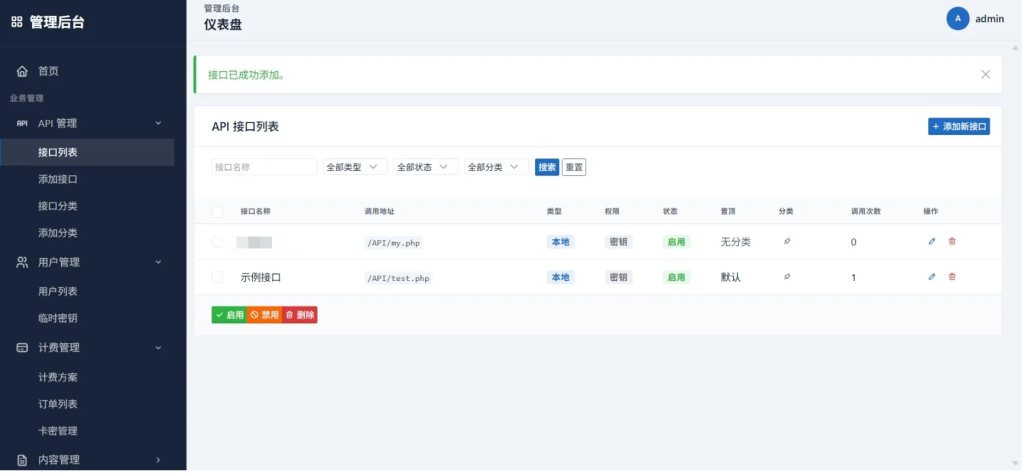Screen dimensions: 1024x475
Task: Click the admin username text
Action: pos(989,19)
